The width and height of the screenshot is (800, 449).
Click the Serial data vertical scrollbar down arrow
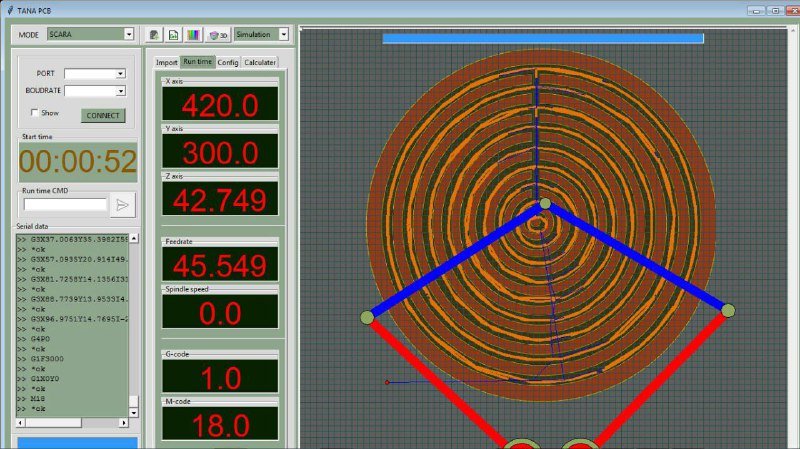coord(134,412)
